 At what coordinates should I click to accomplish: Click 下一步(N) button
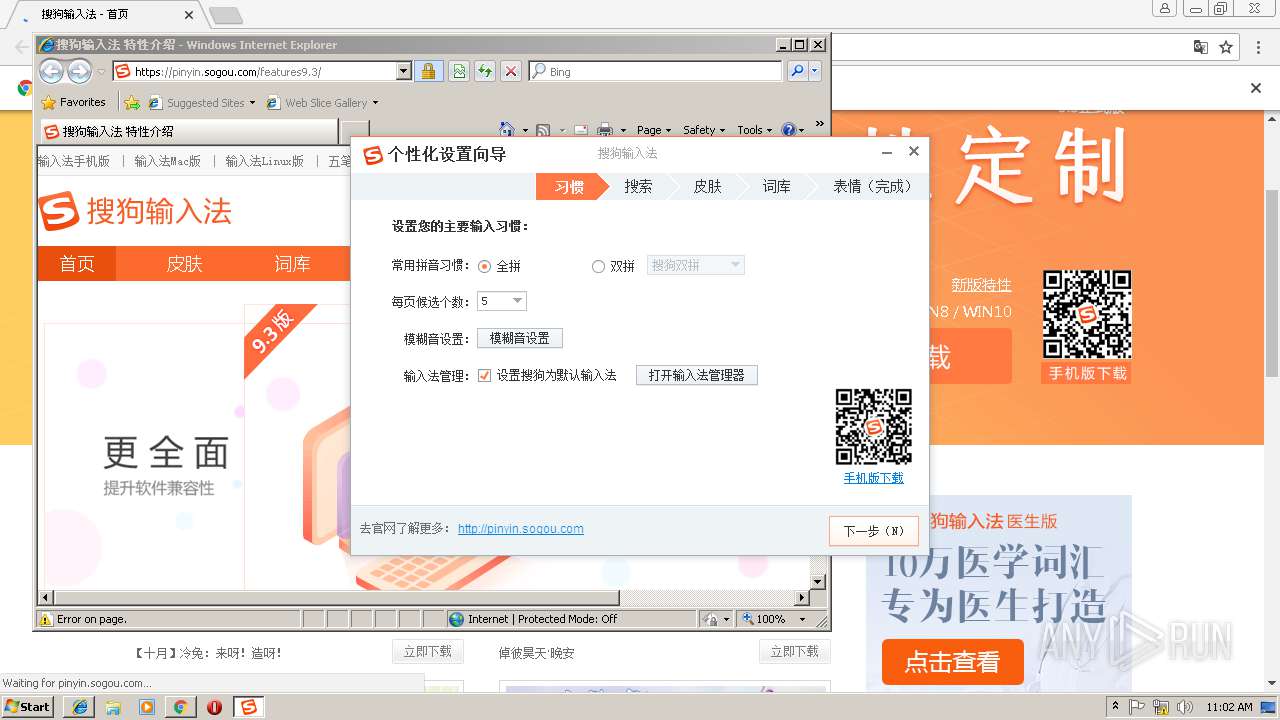coord(873,531)
